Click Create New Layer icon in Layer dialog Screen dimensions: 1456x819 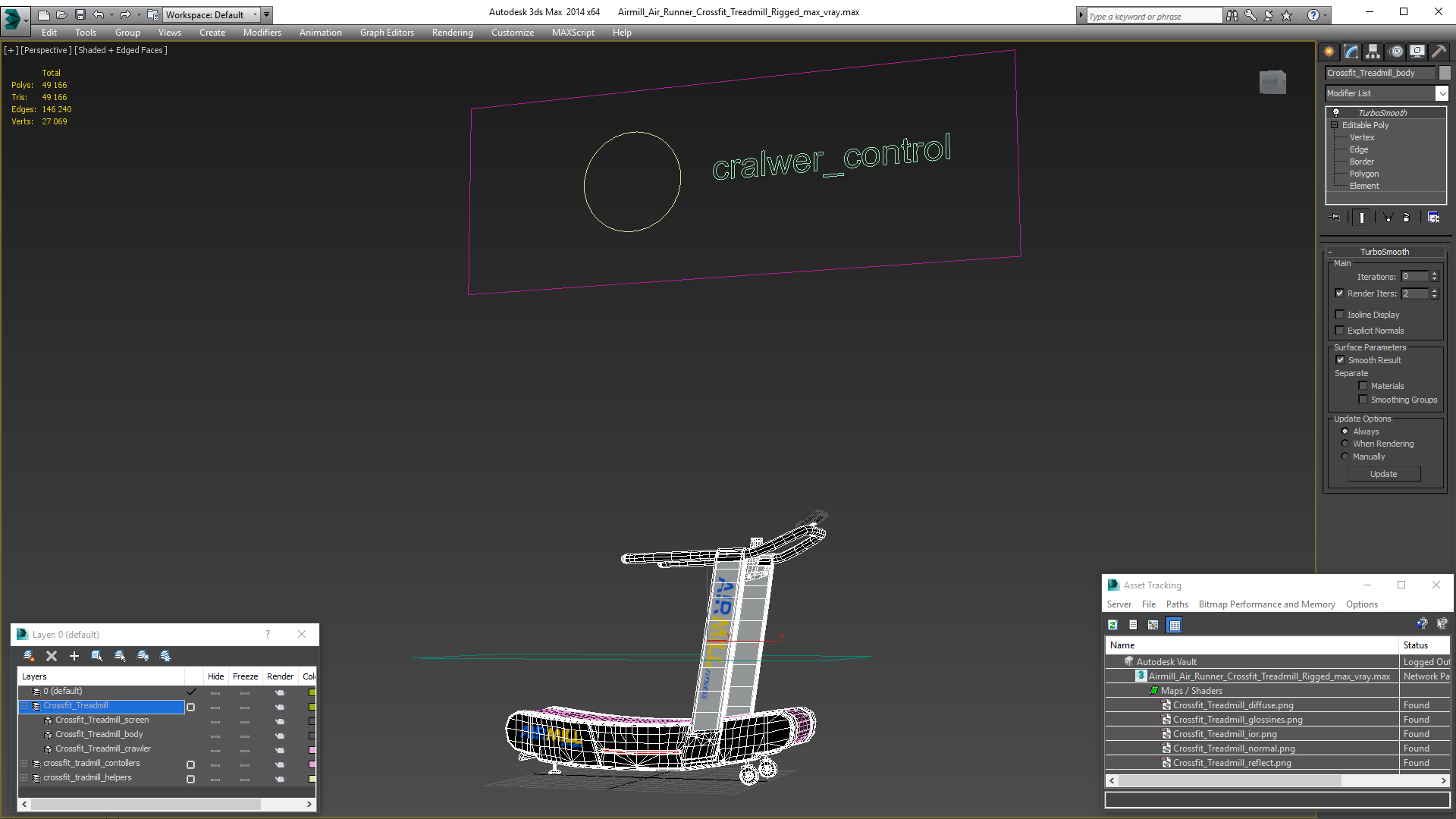[x=29, y=656]
